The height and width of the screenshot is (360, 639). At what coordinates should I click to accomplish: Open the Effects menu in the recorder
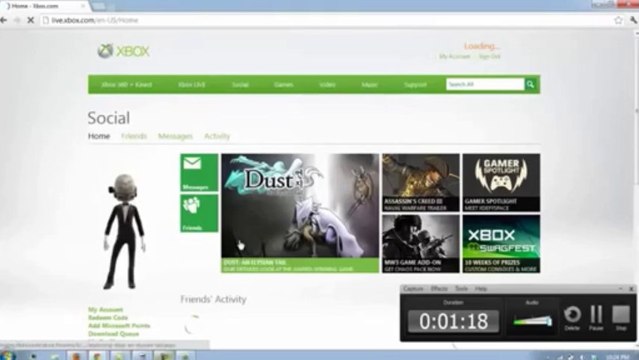click(x=439, y=289)
